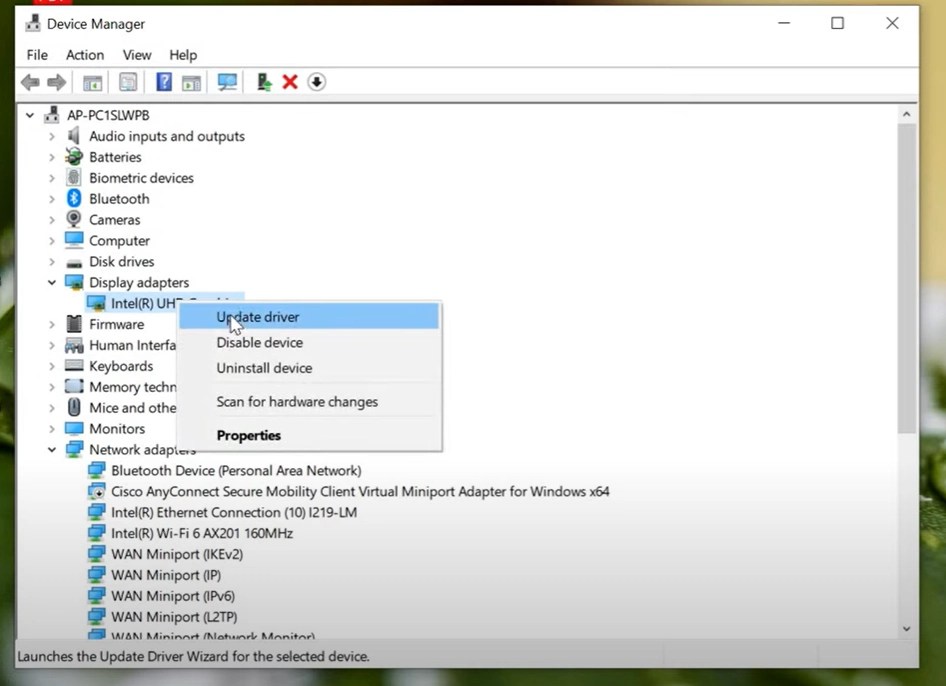Collapse the AP-PC1SLWPB root node

point(30,115)
